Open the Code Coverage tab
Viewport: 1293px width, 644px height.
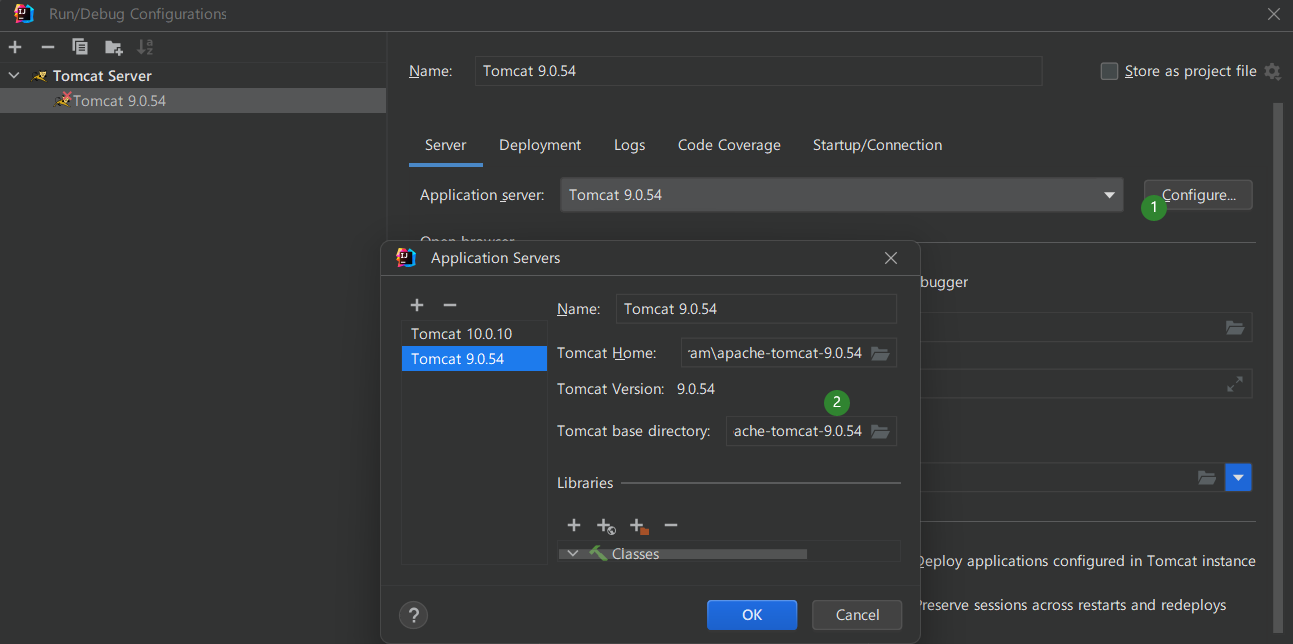pyautogui.click(x=729, y=145)
